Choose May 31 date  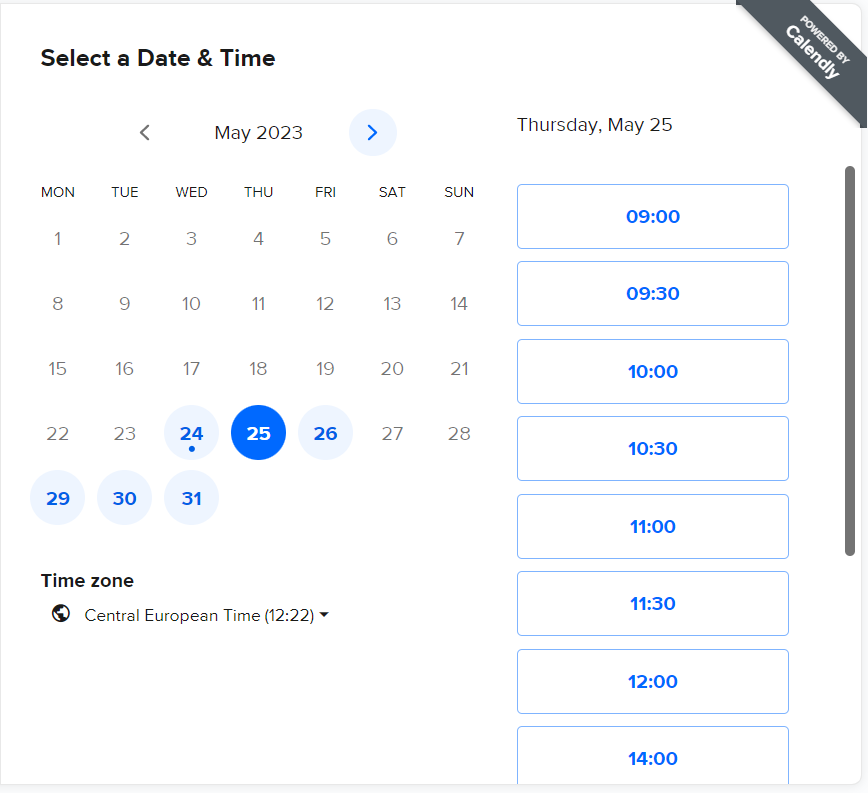tap(191, 497)
